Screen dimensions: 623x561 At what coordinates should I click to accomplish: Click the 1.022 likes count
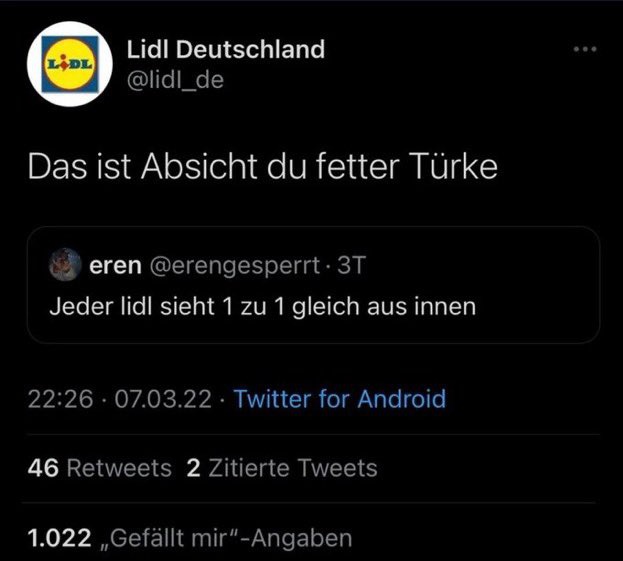60,538
